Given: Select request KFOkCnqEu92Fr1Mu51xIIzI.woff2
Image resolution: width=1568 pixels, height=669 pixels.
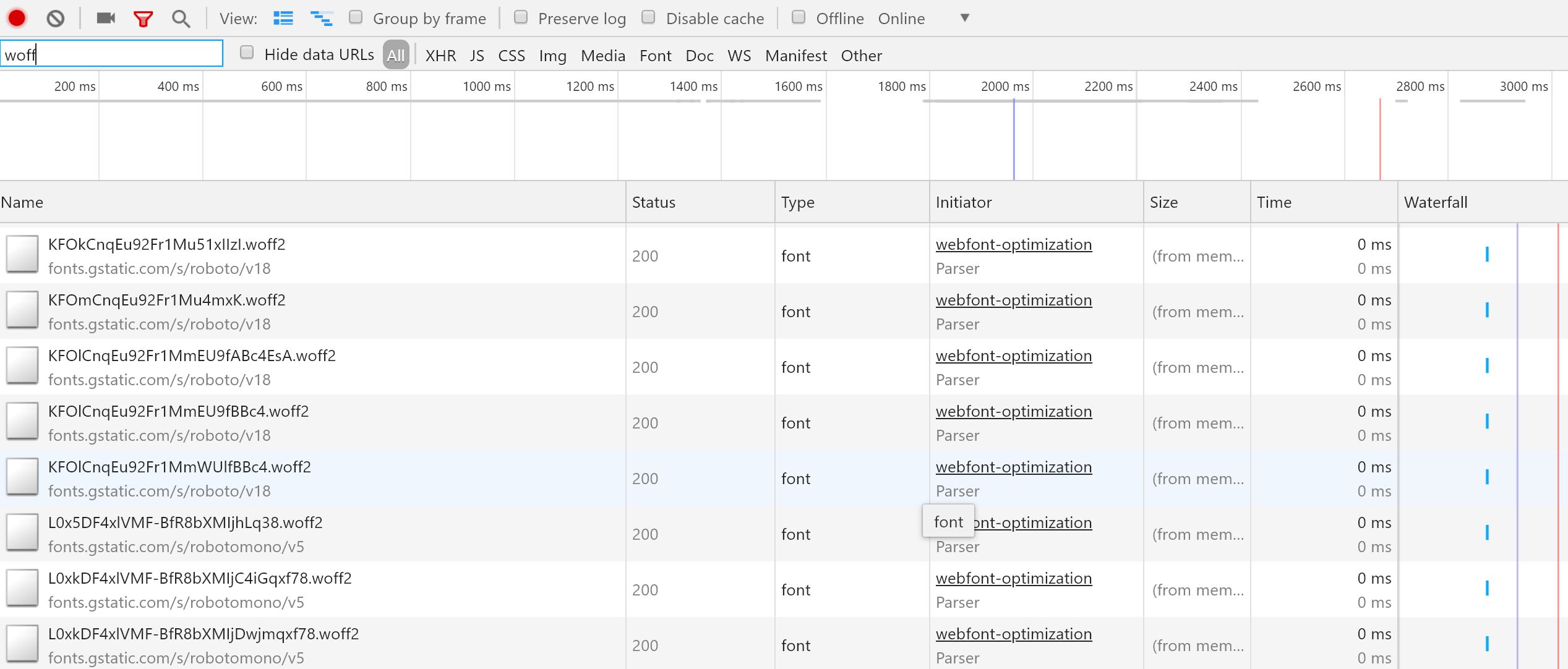Looking at the screenshot, I should coord(166,244).
